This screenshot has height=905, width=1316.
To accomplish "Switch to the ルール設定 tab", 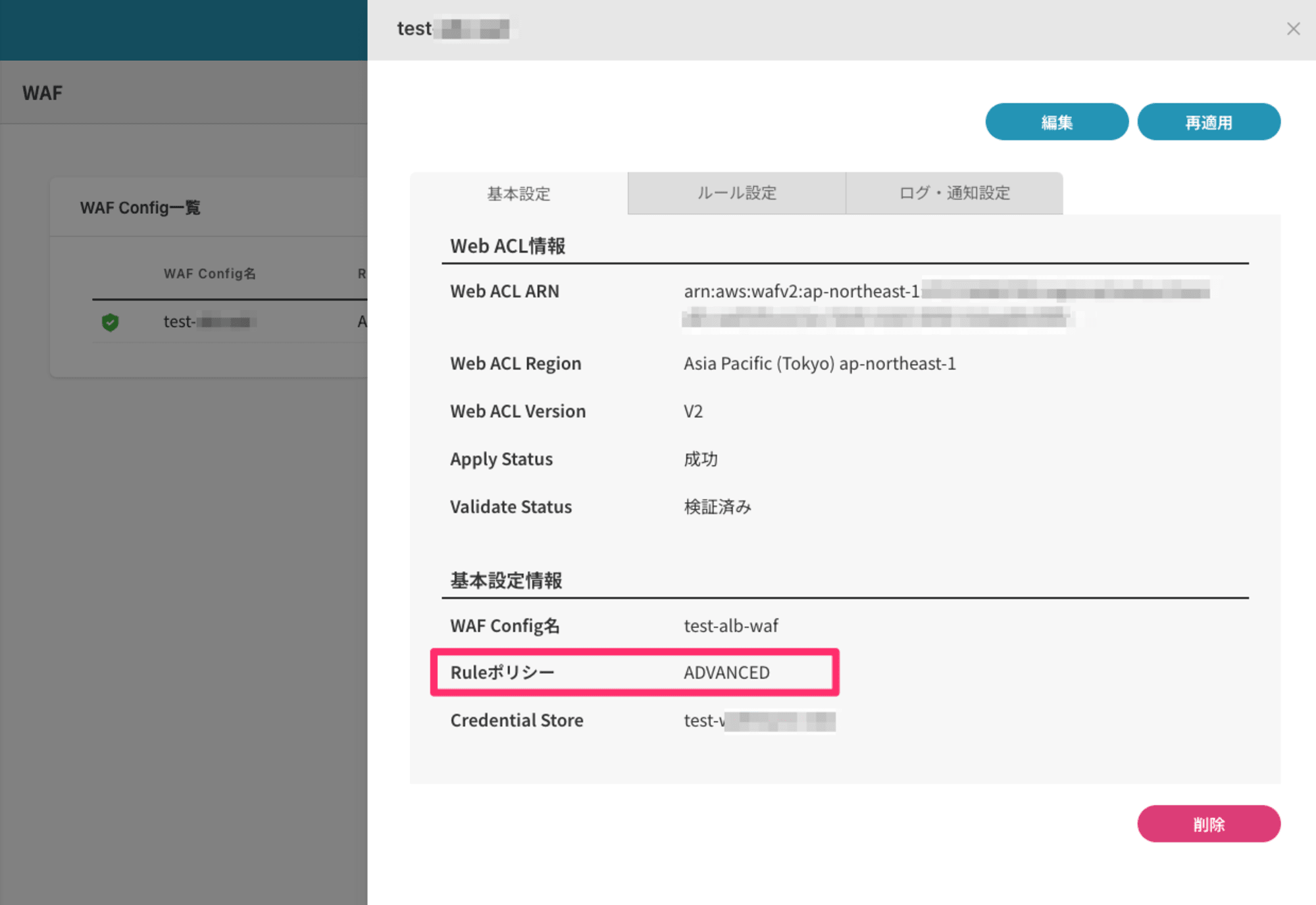I will click(x=737, y=193).
